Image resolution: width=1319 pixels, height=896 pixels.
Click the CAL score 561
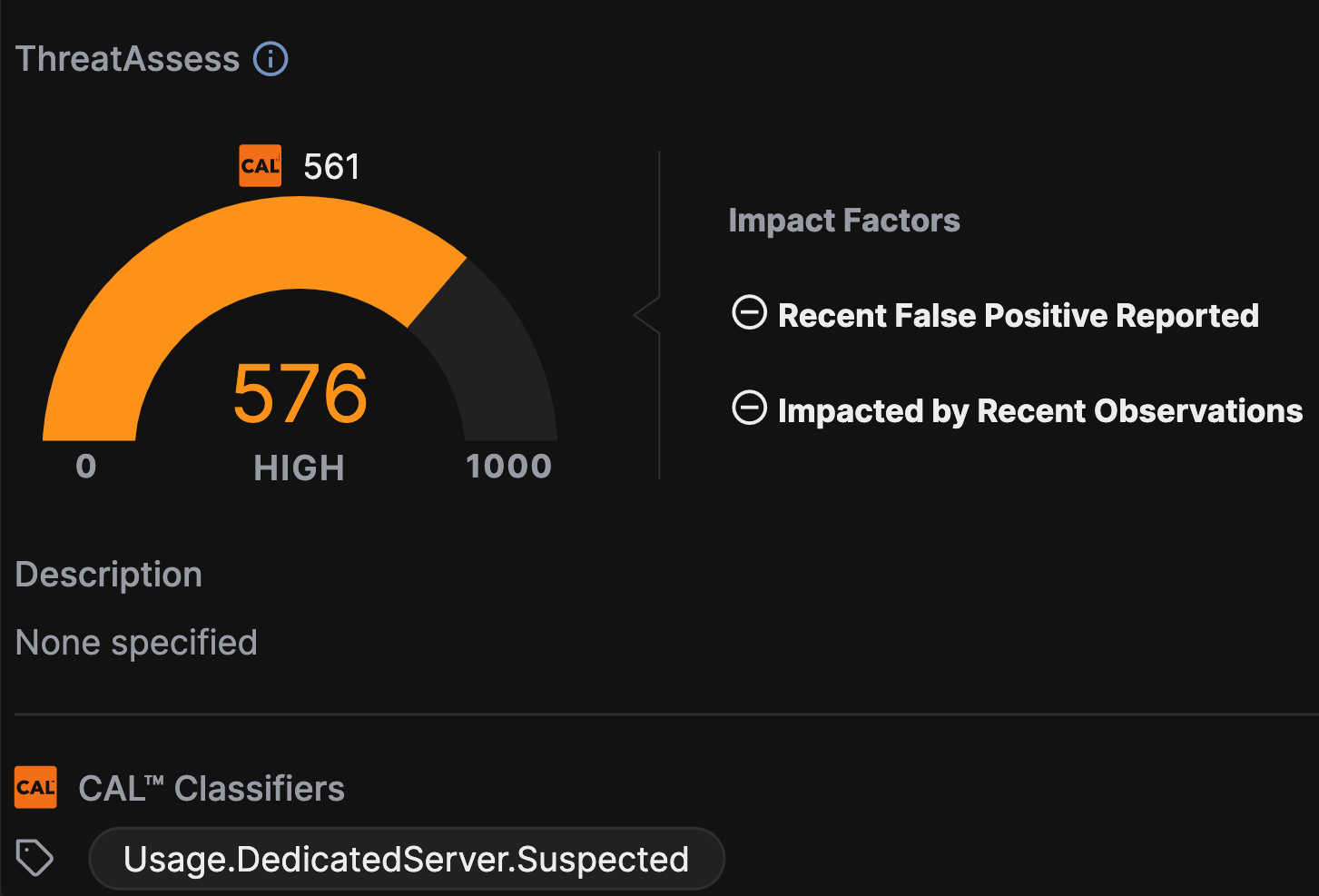coord(331,167)
